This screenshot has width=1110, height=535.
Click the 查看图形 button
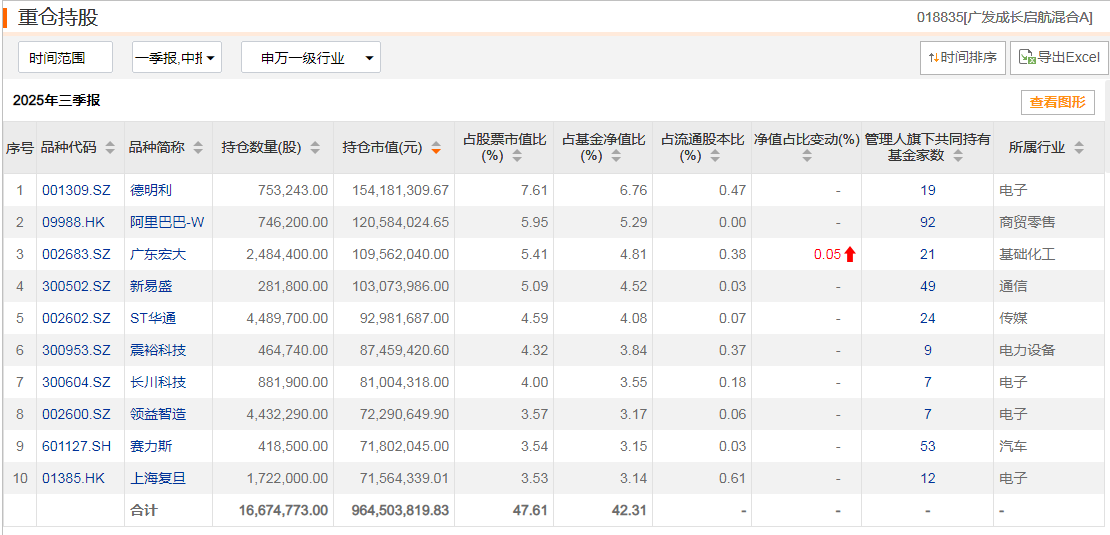coord(1058,103)
